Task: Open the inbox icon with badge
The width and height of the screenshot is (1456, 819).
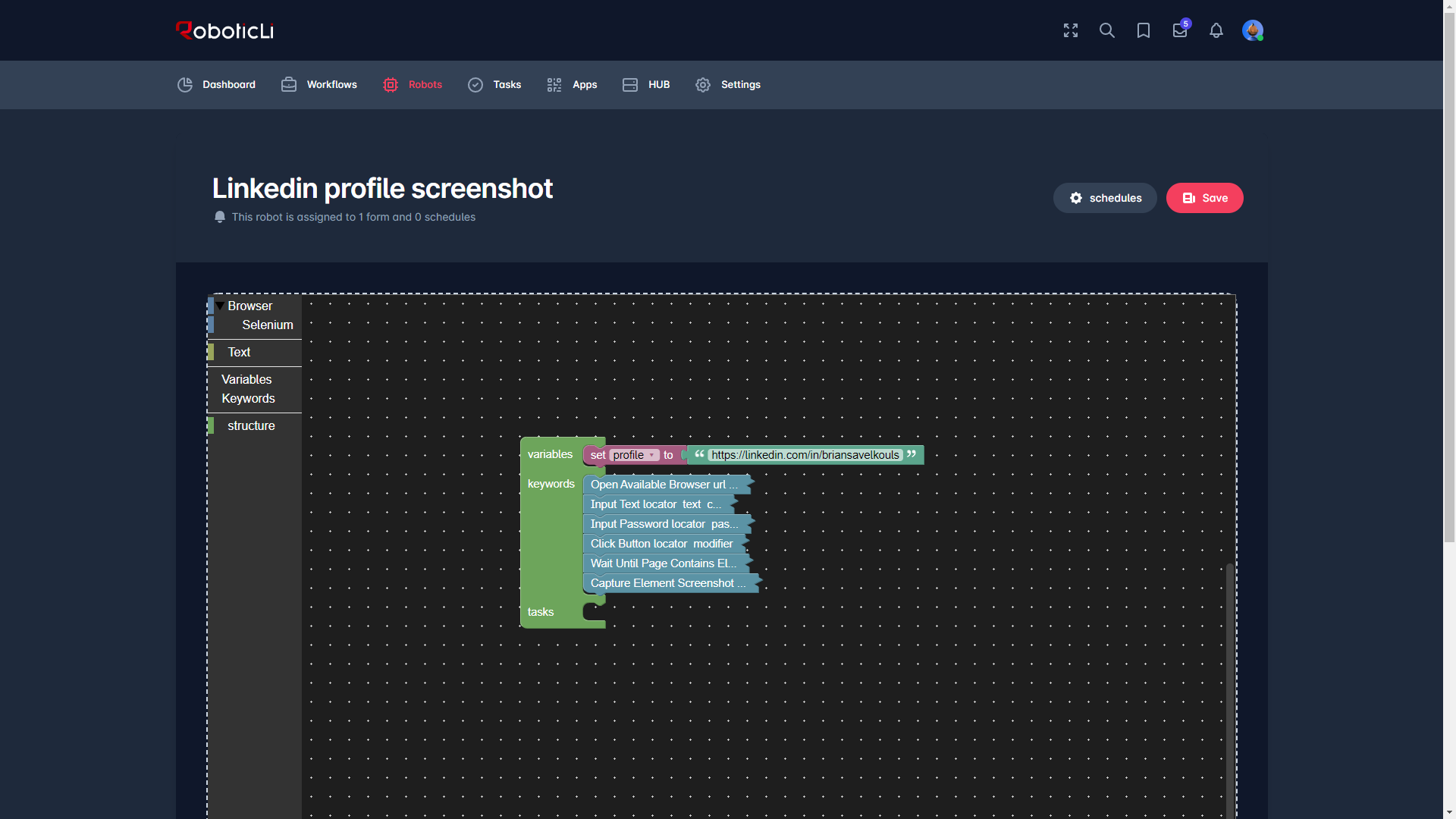Action: (x=1180, y=30)
